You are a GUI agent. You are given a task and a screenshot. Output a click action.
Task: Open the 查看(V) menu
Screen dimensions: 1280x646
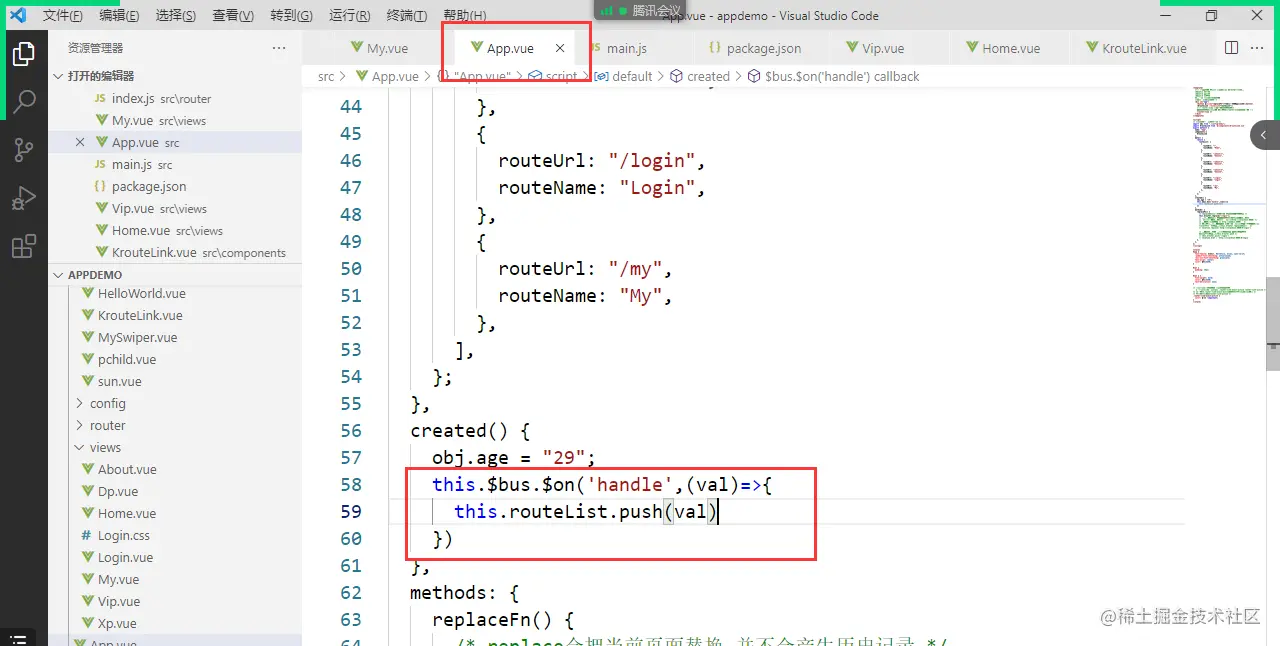pyautogui.click(x=233, y=16)
